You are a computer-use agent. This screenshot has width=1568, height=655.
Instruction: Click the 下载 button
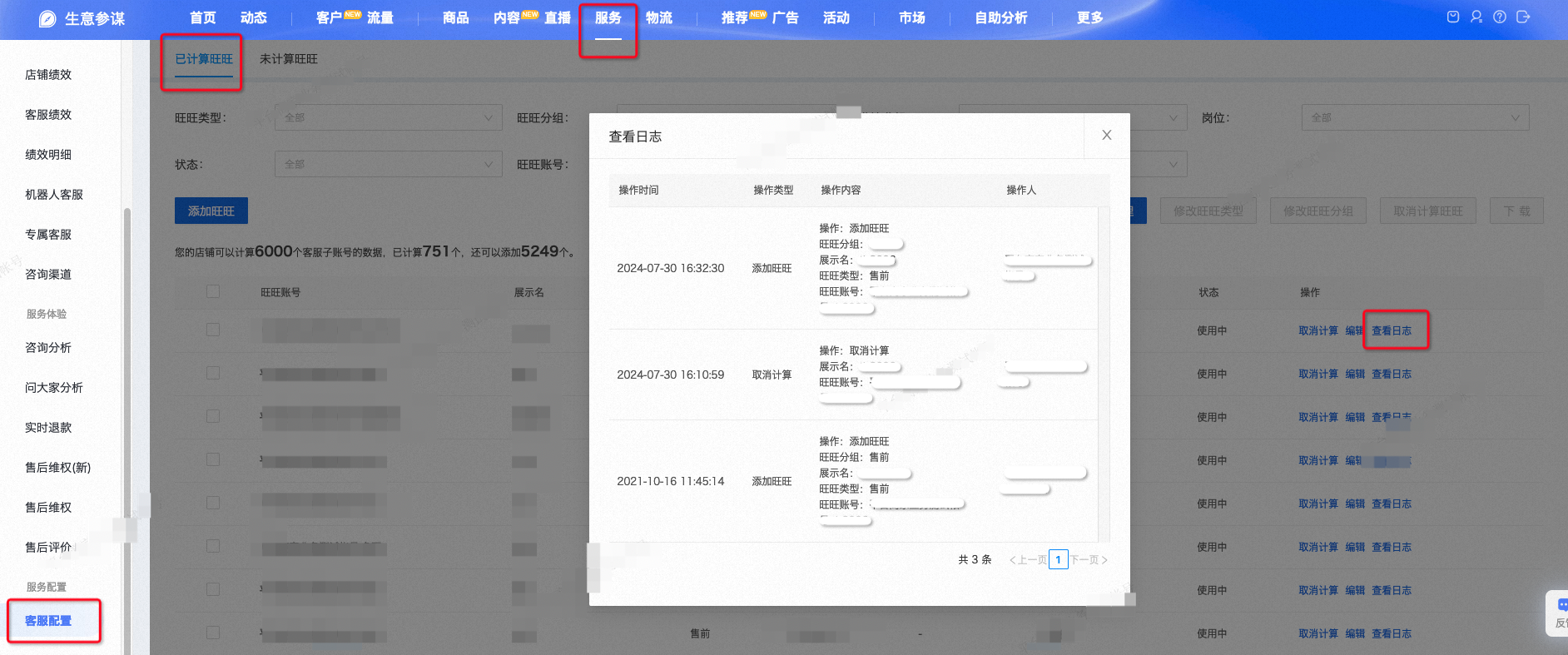coord(1516,211)
